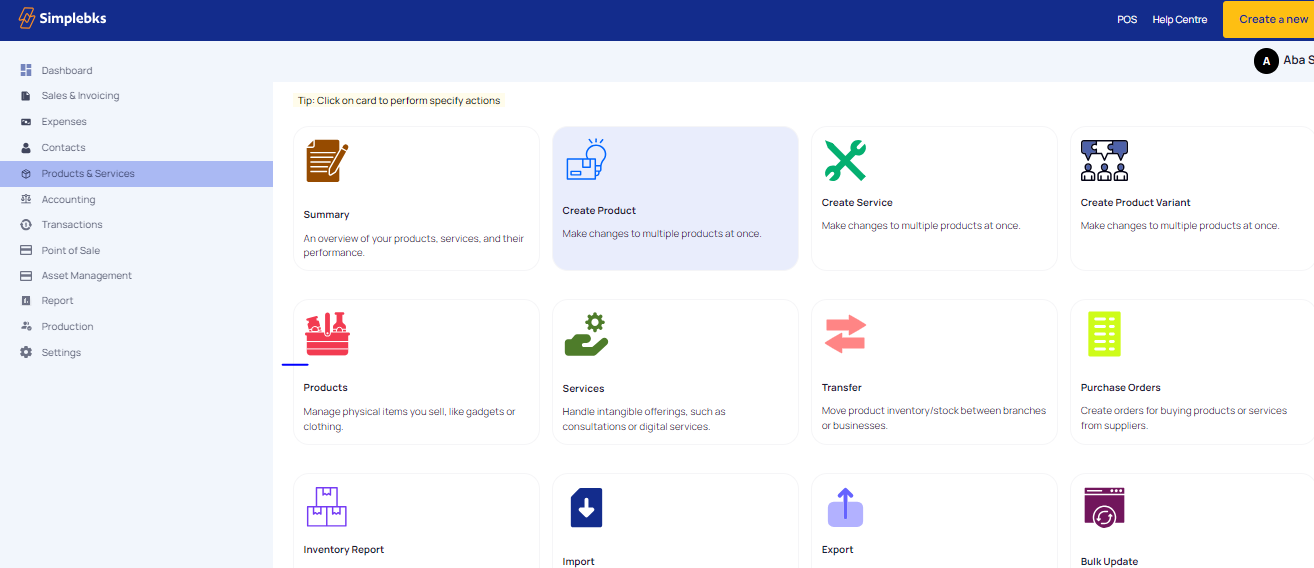
Task: Open Sales & Invoicing menu item
Action: pyautogui.click(x=80, y=96)
